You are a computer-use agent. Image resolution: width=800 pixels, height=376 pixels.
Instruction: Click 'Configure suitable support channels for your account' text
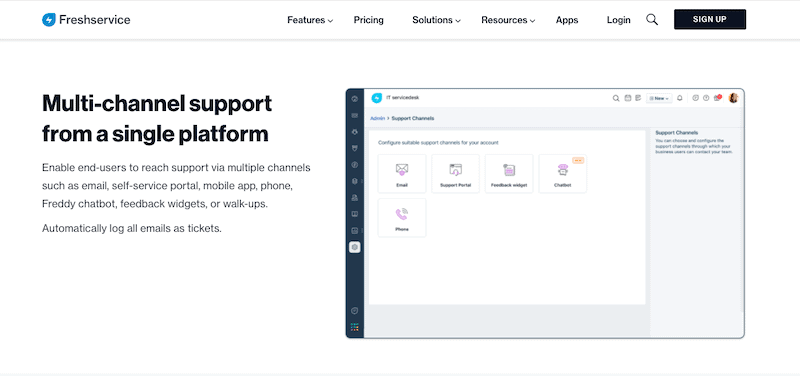pos(438,143)
